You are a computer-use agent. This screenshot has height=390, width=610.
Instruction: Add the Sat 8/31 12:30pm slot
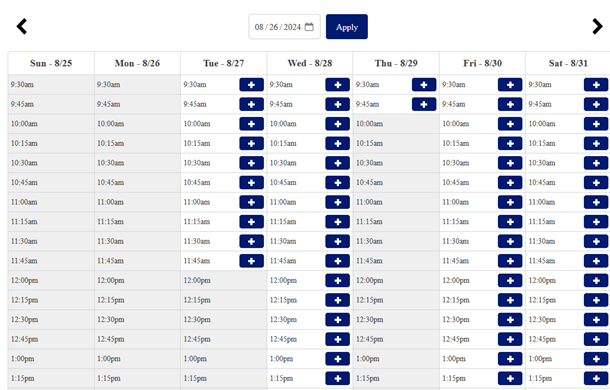point(596,320)
